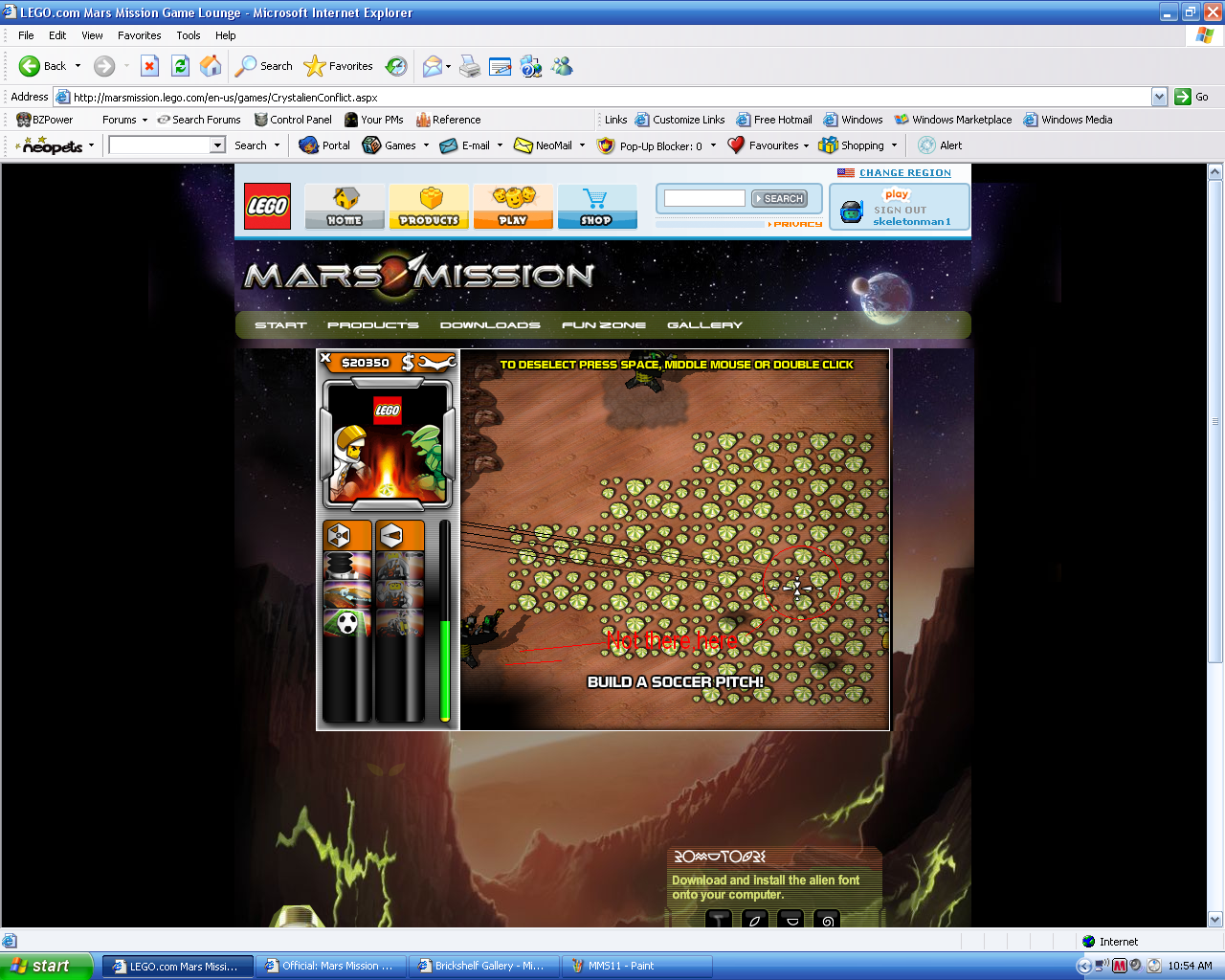Select the orange dome building item

click(347, 594)
